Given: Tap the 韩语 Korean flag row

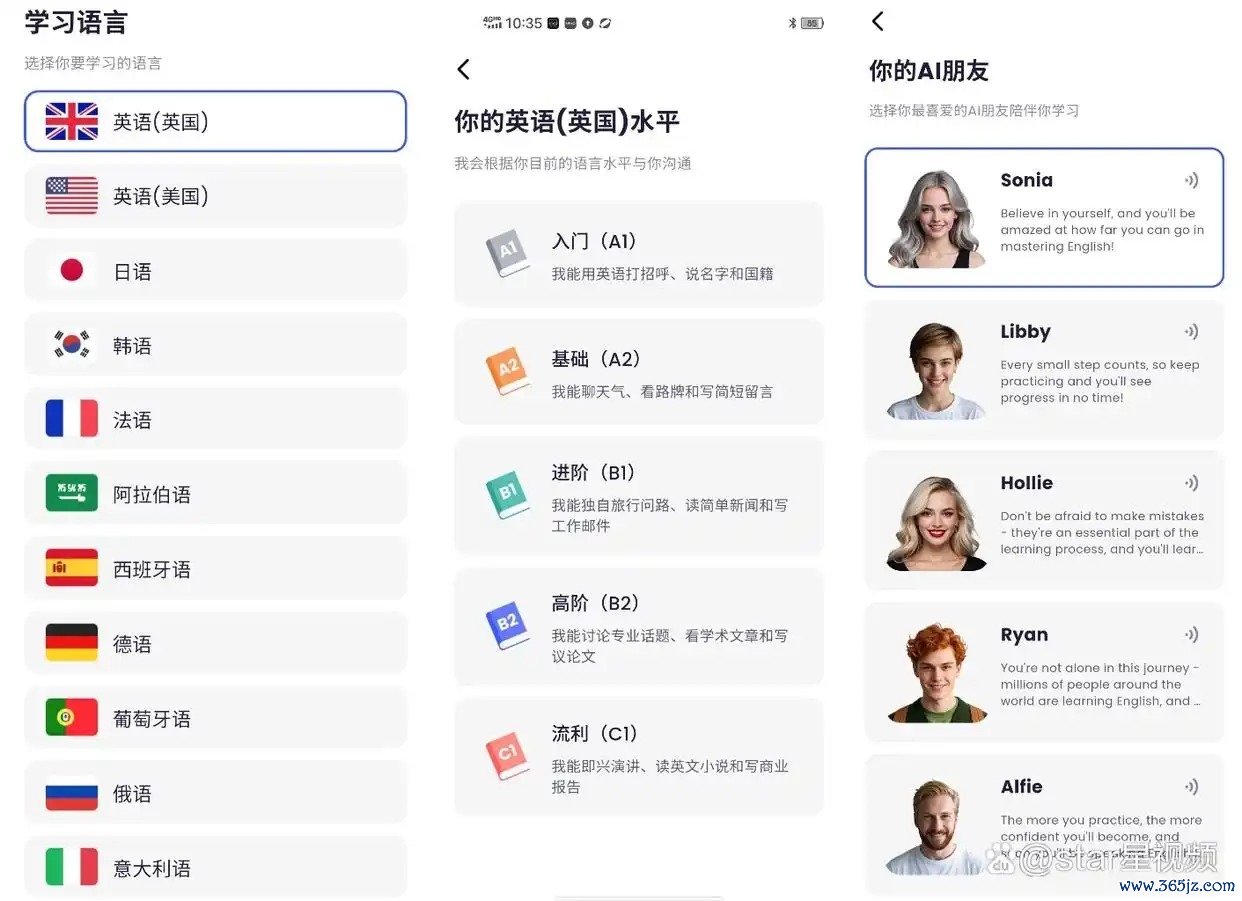Looking at the screenshot, I should pos(215,345).
